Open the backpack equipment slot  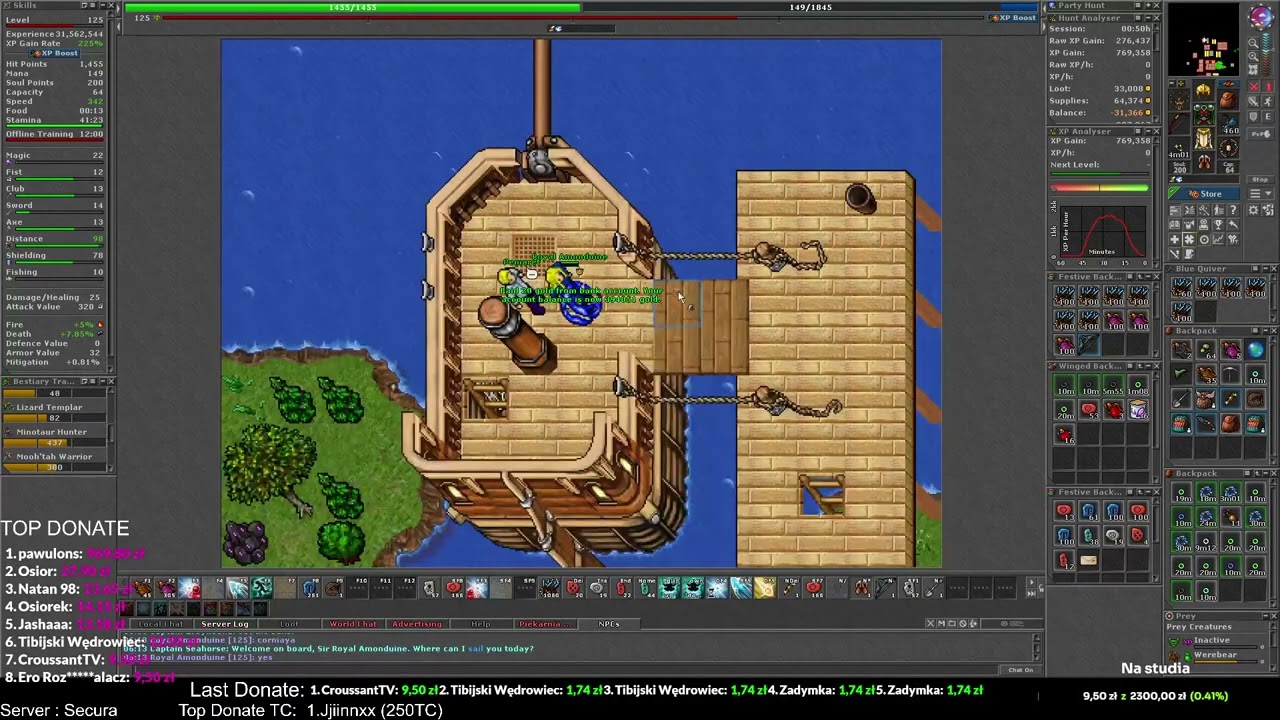pos(1228,99)
